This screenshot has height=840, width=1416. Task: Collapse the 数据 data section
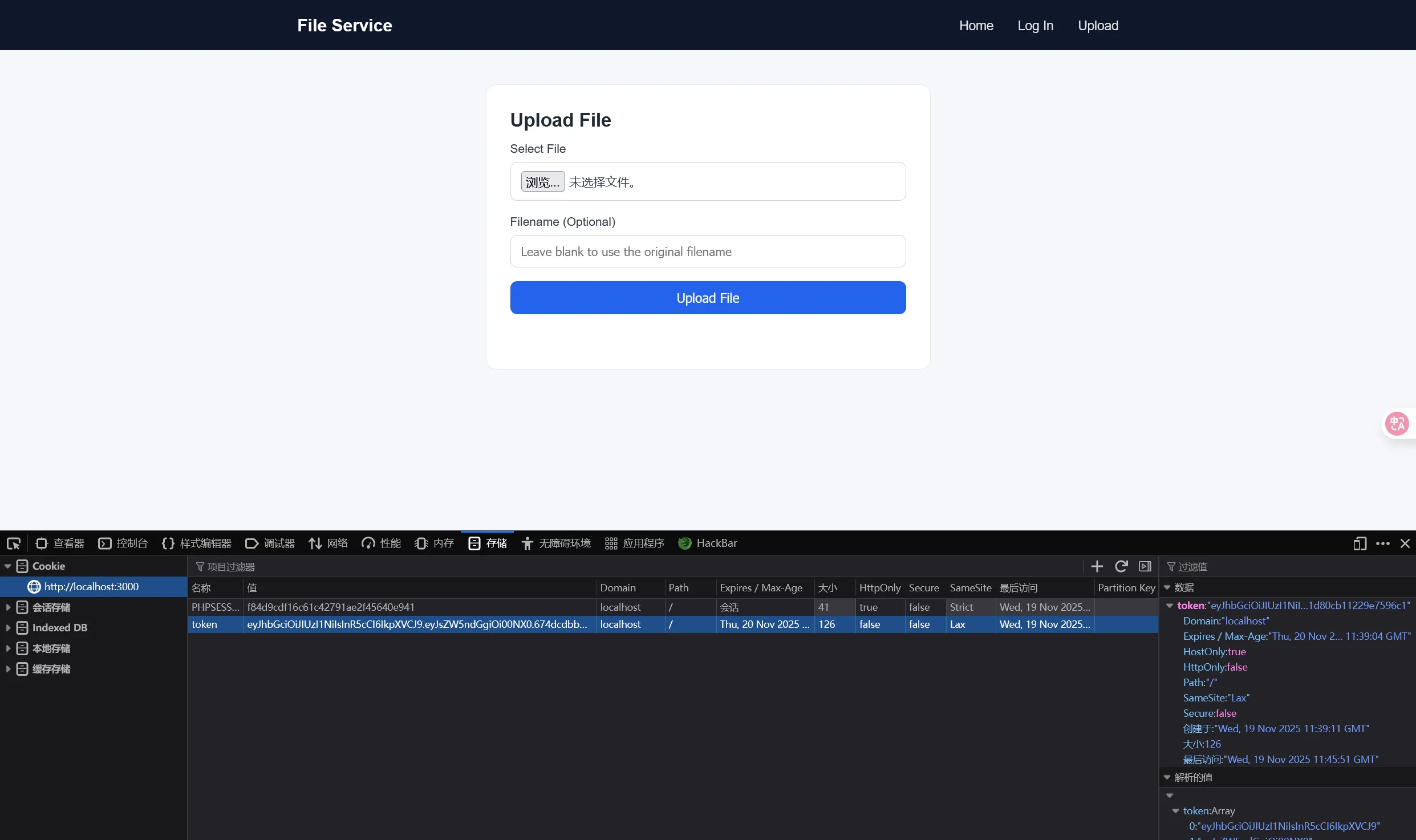point(1167,587)
